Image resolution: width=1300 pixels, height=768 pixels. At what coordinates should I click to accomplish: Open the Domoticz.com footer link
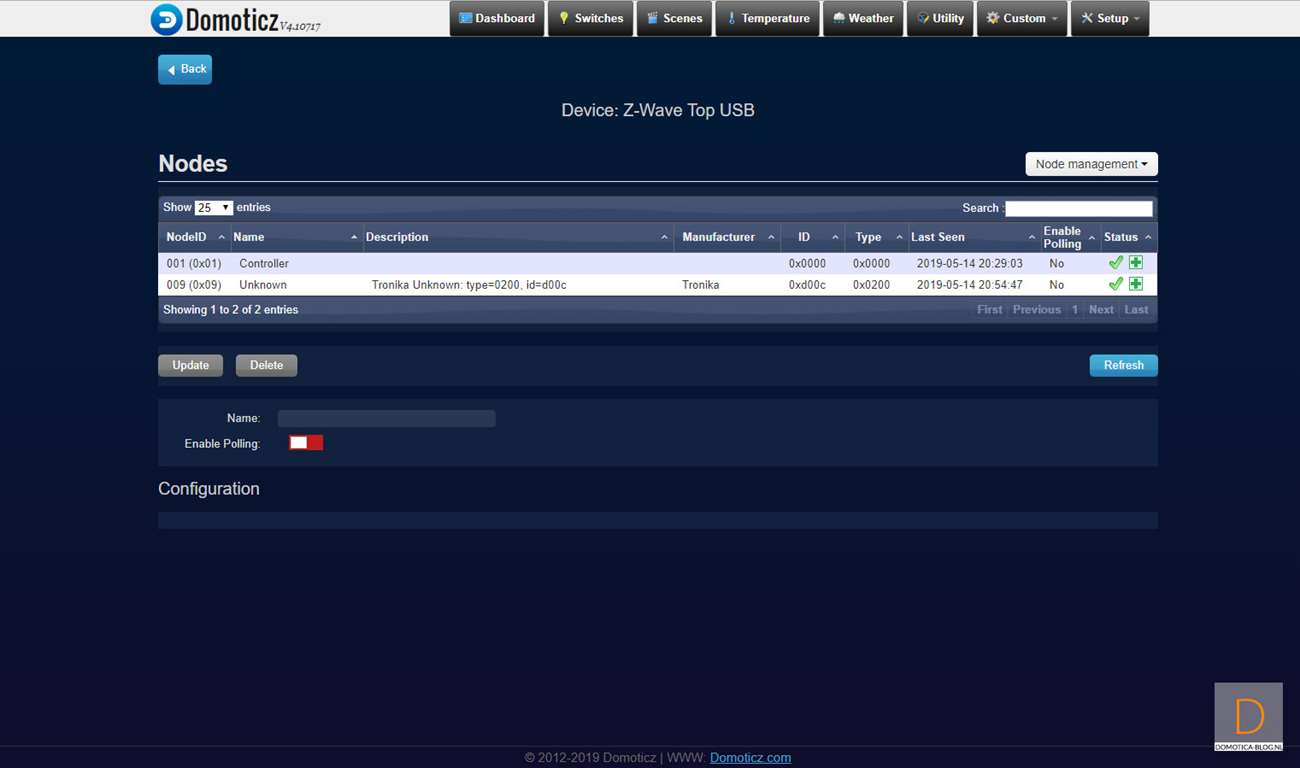point(750,758)
